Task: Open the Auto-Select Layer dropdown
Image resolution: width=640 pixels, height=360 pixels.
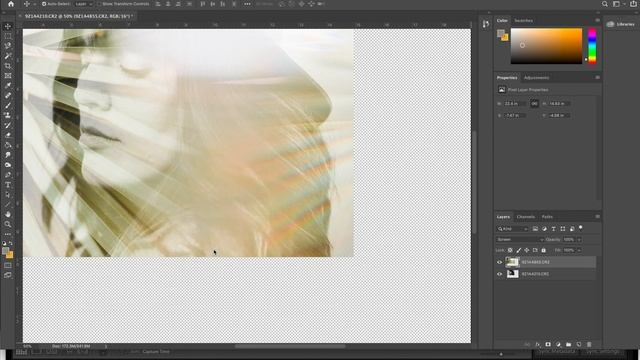Action: tap(84, 4)
